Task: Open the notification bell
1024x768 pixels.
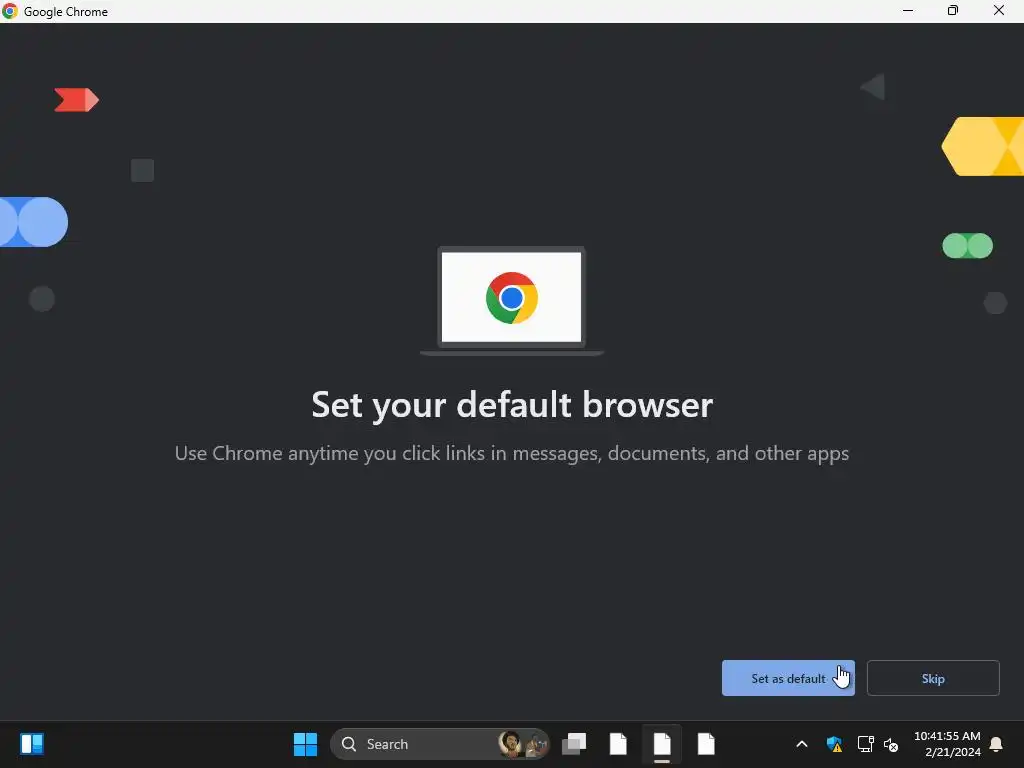Action: (996, 744)
